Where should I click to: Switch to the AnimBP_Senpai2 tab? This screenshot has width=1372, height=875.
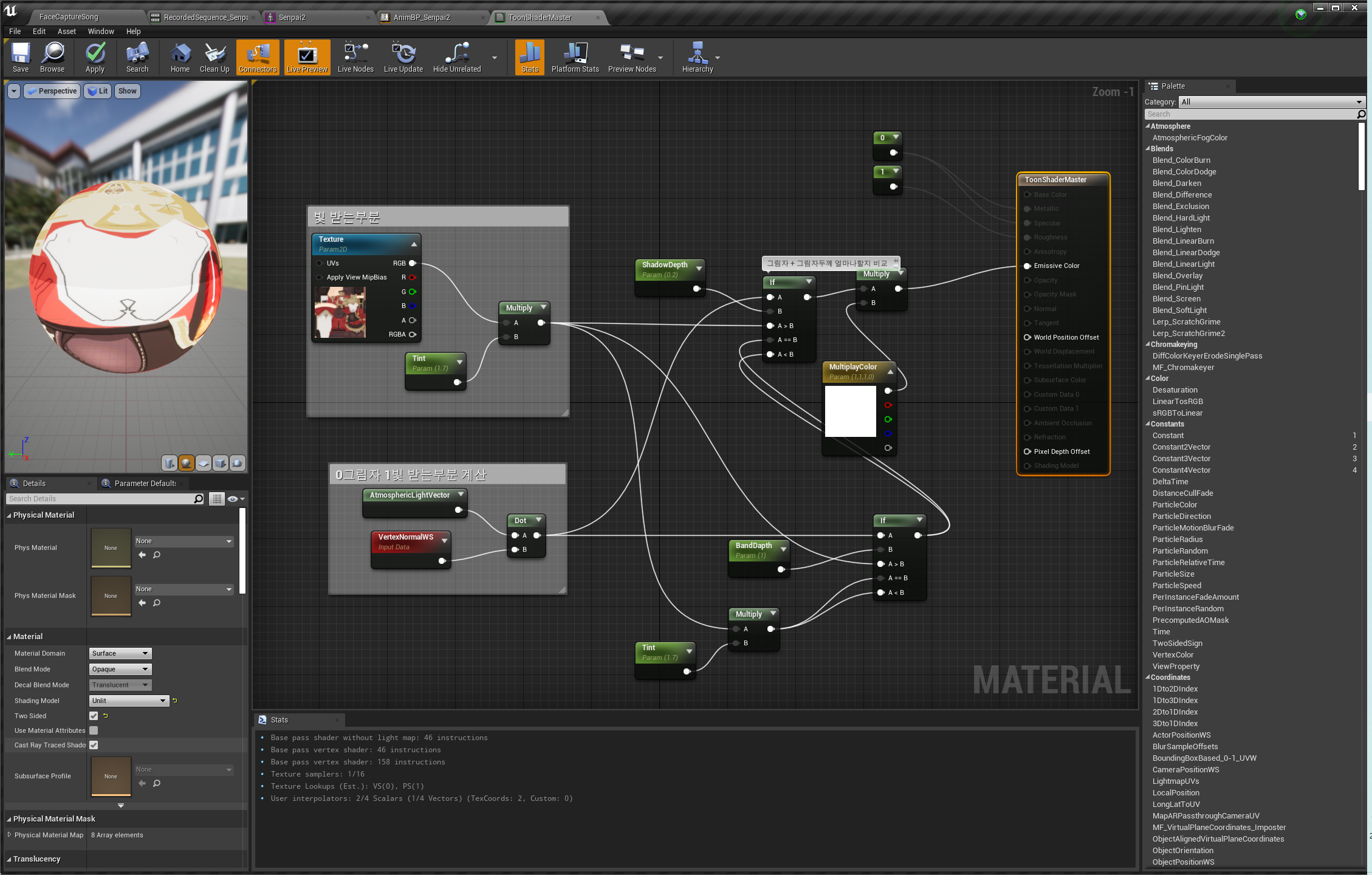pyautogui.click(x=422, y=17)
